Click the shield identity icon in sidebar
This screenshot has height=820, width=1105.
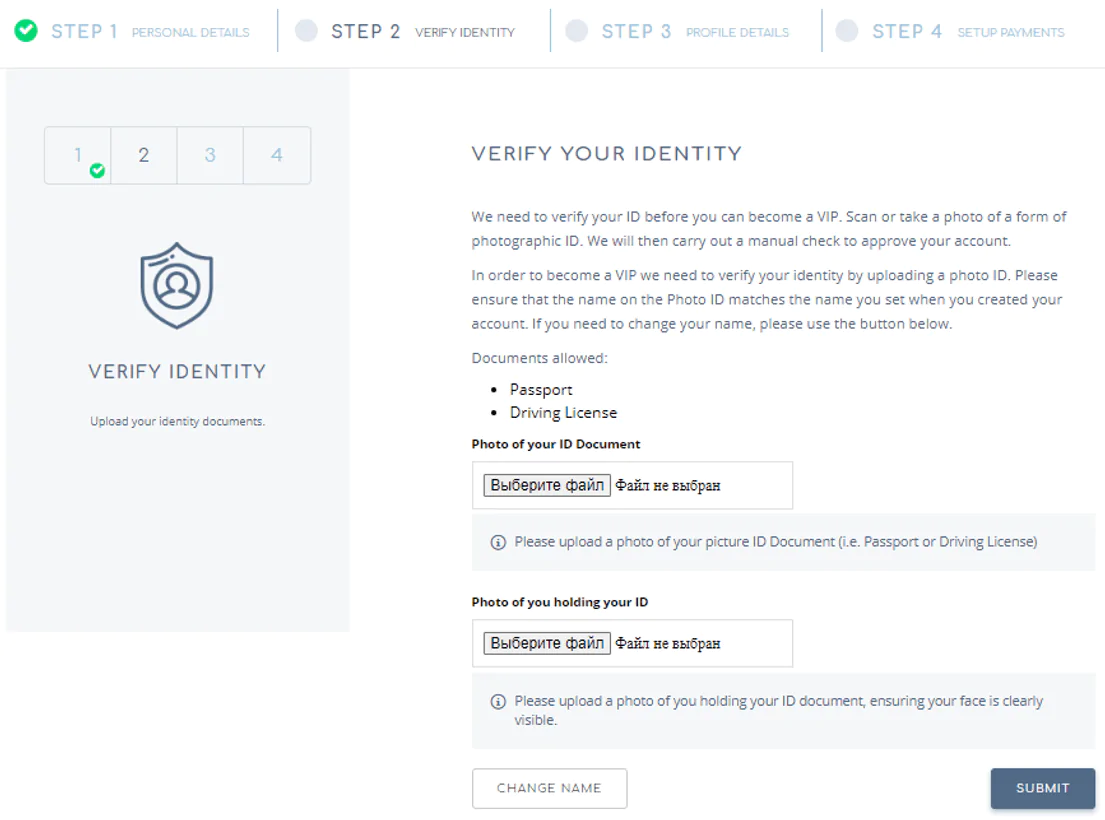177,285
